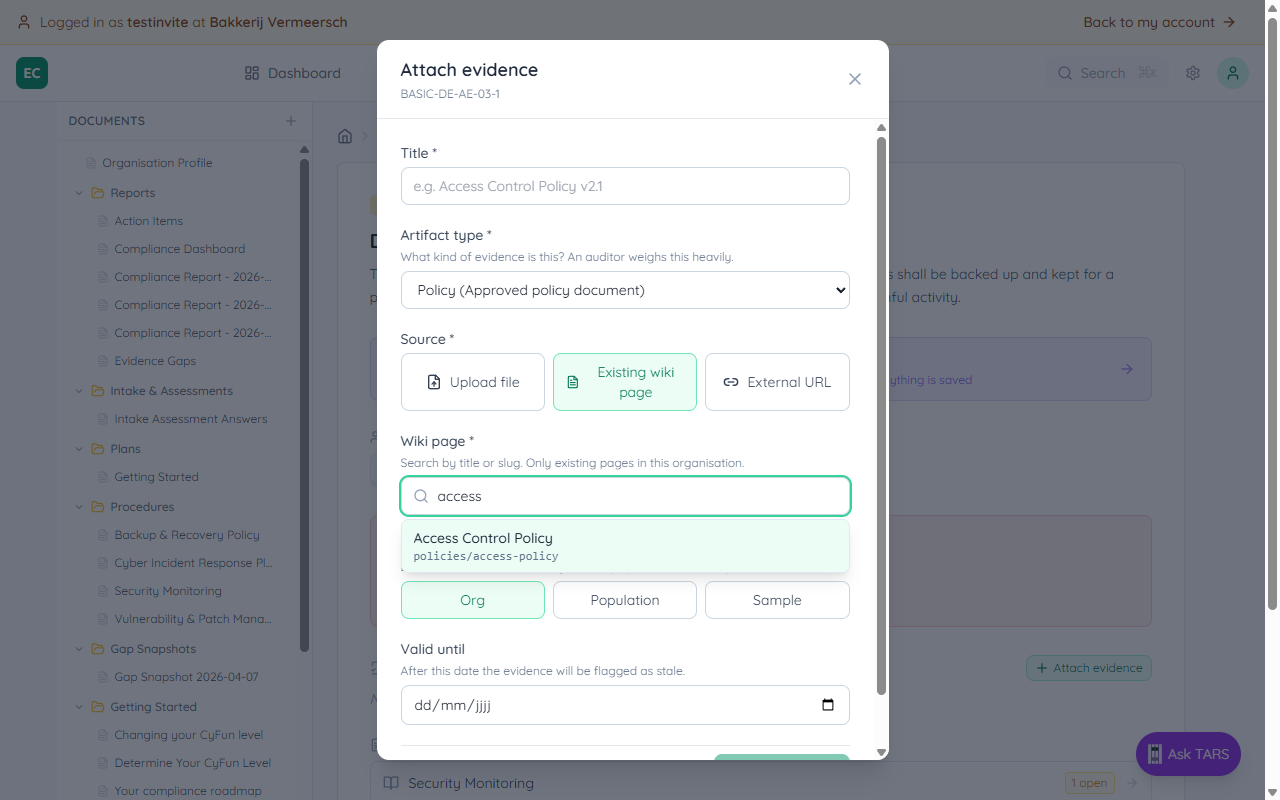Open the settings gear in the top bar
1280x800 pixels.
pos(1192,73)
